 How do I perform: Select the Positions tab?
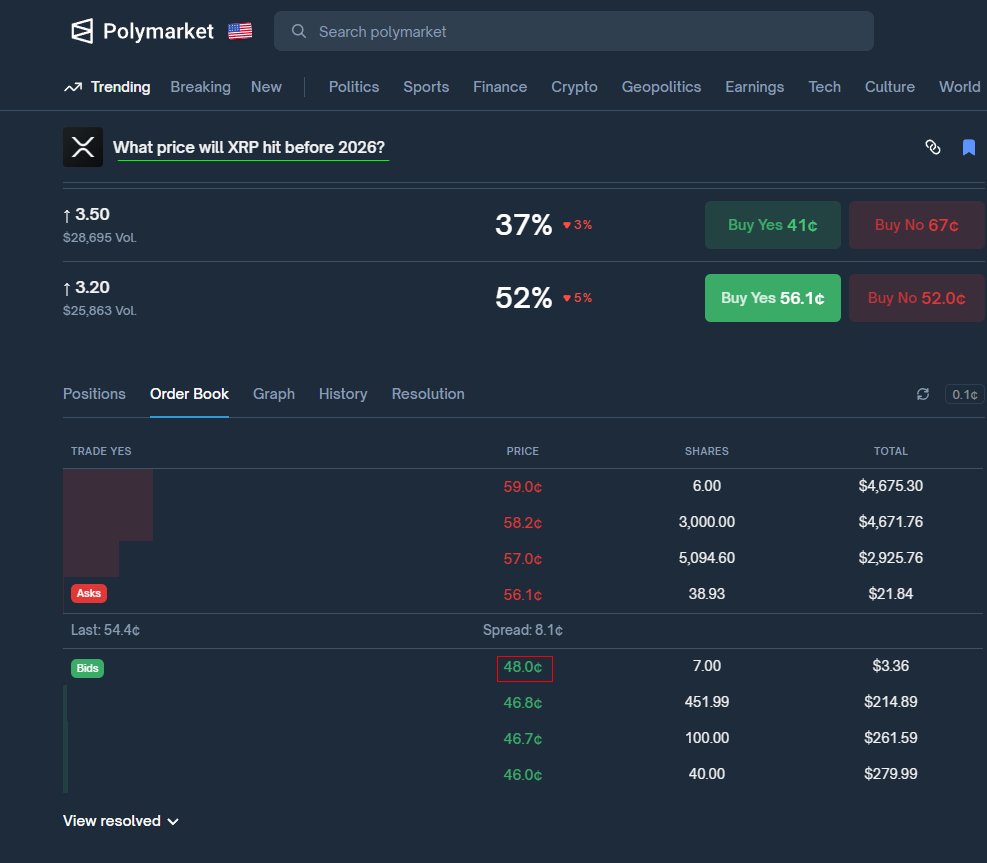(x=94, y=394)
